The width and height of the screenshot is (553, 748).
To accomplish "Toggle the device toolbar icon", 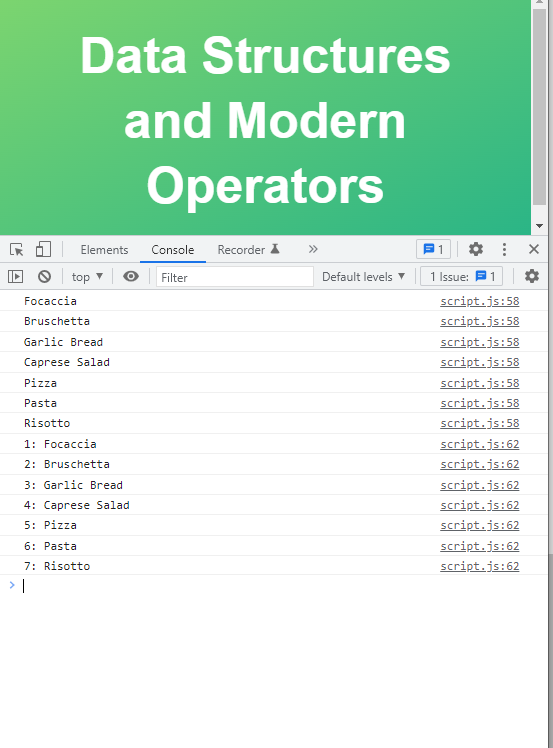I will [43, 249].
